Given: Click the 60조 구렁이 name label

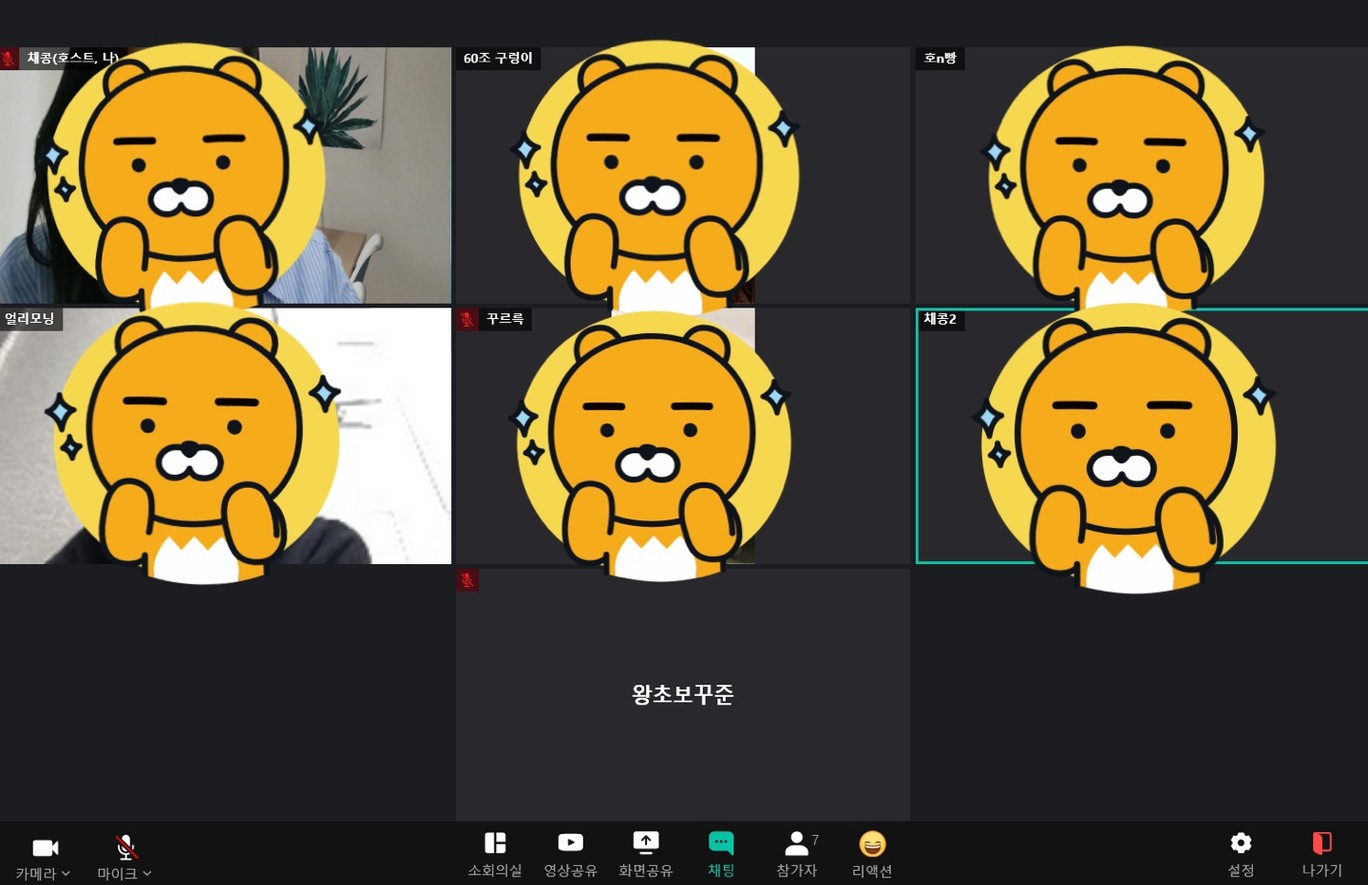Looking at the screenshot, I should pos(498,58).
